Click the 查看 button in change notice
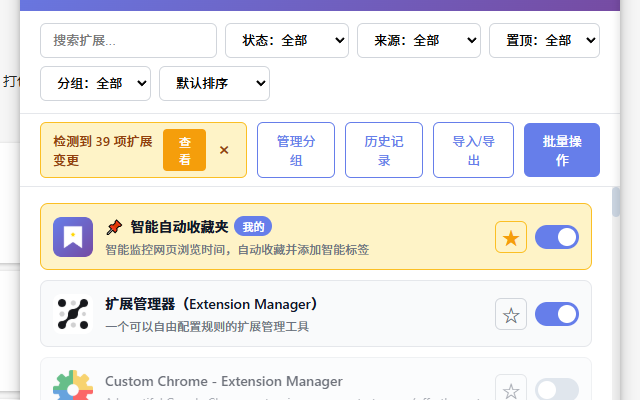Screen dimensions: 640x400 point(184,150)
